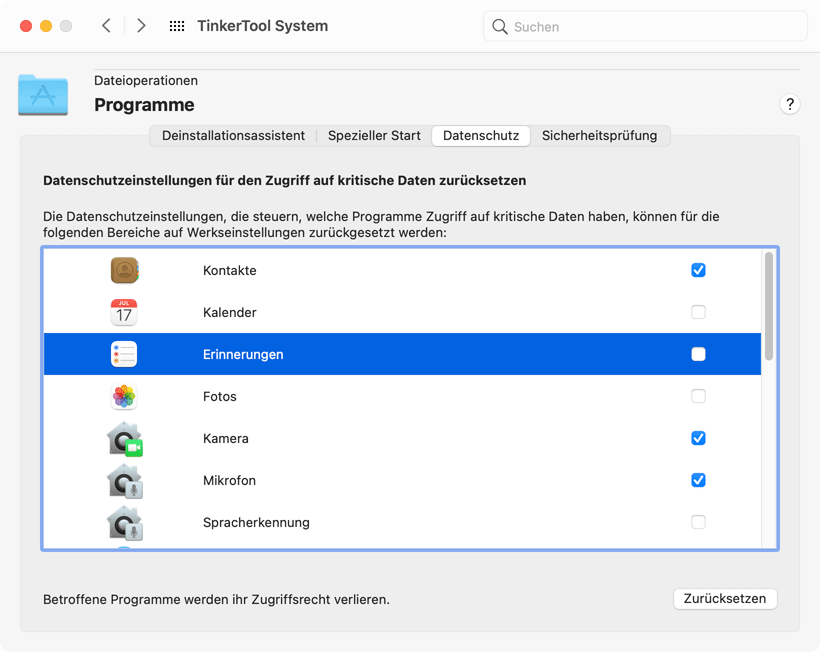Select the Kamera row label

click(x=225, y=438)
